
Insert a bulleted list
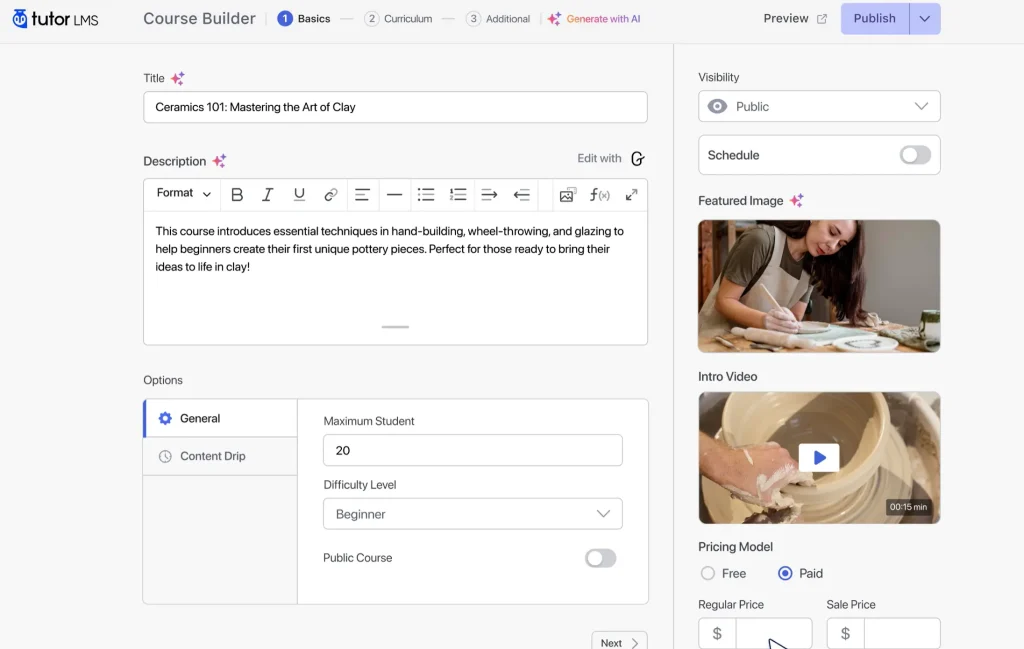coord(426,195)
